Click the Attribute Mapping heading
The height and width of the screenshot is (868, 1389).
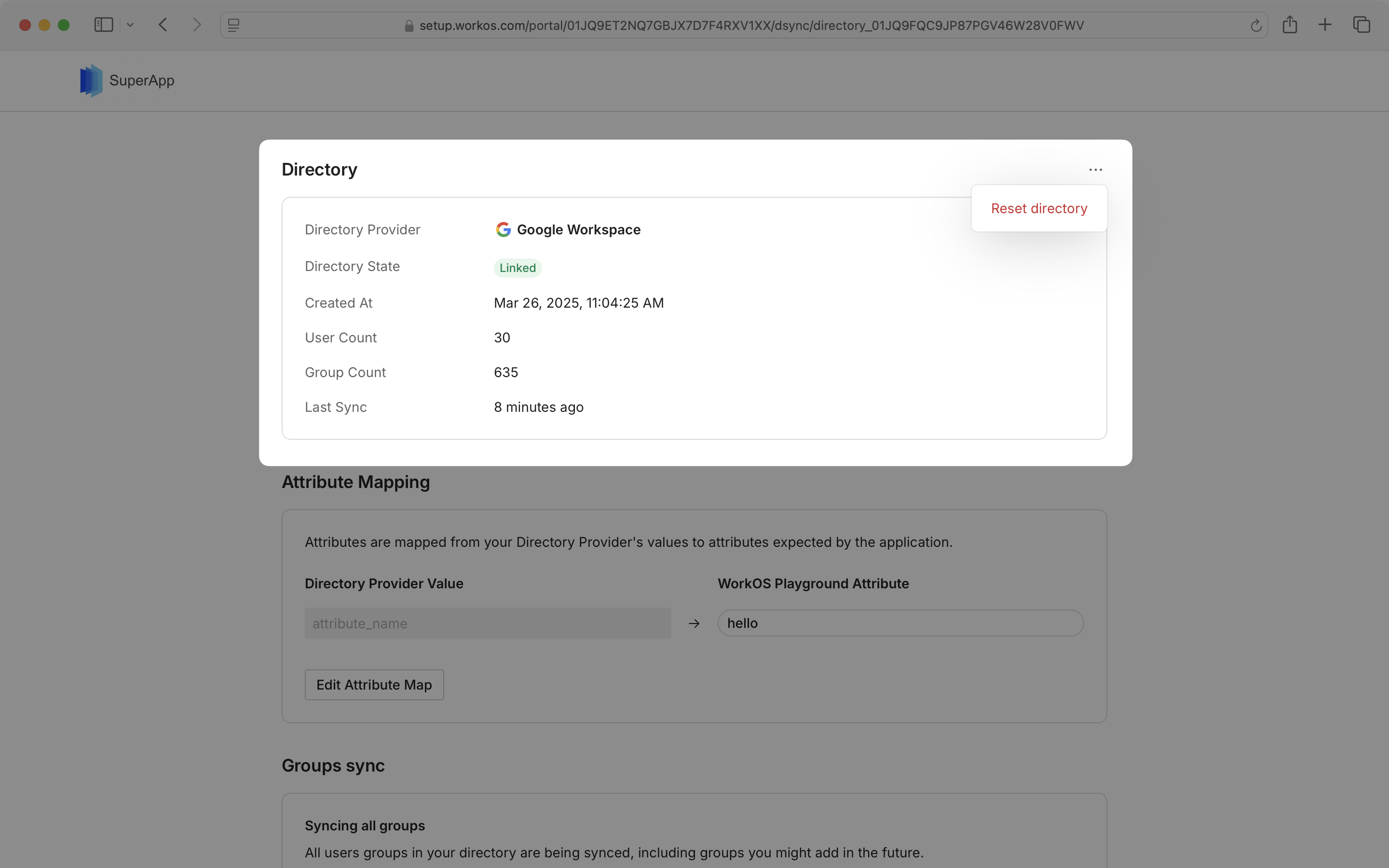coord(355,482)
